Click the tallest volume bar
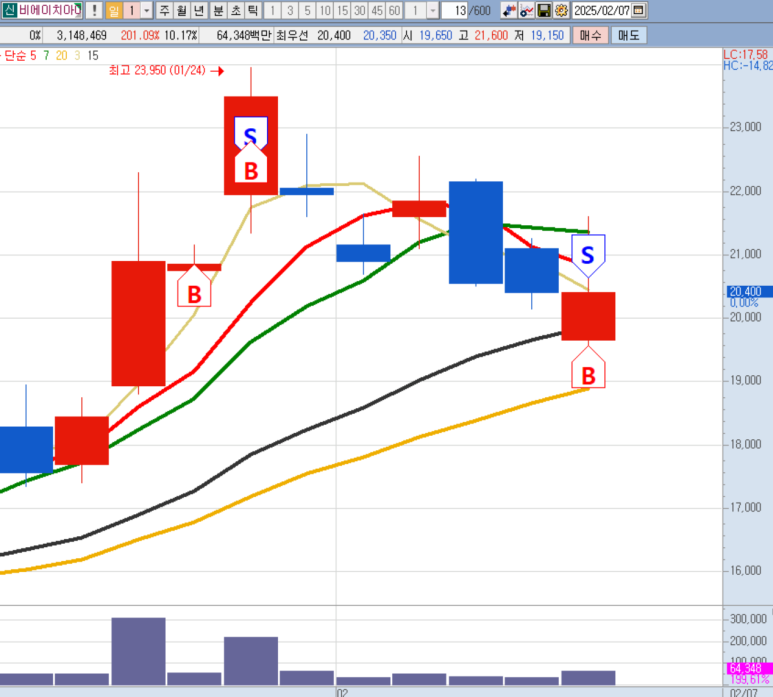This screenshot has width=773, height=697. [x=139, y=651]
